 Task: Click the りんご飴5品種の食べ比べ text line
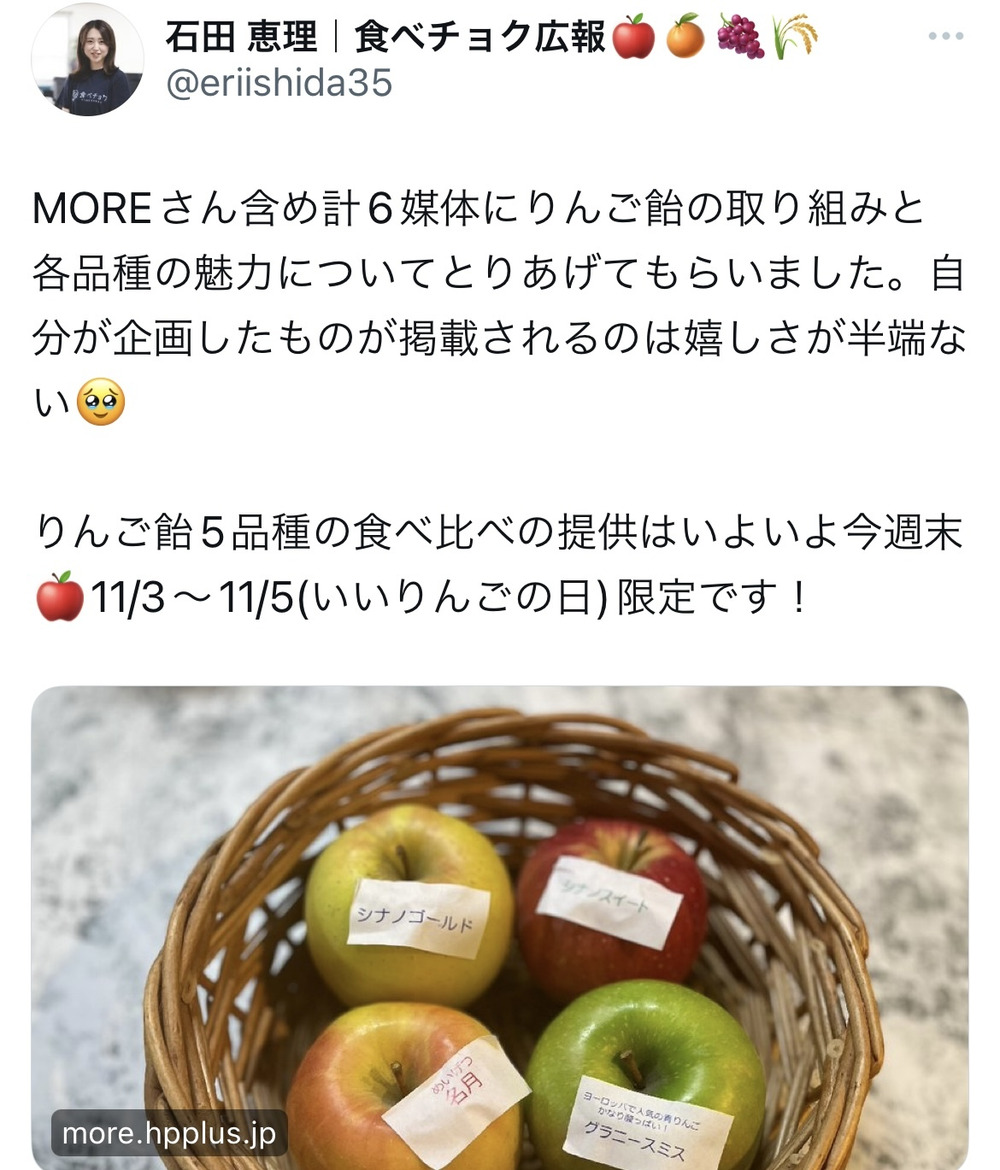tap(499, 532)
